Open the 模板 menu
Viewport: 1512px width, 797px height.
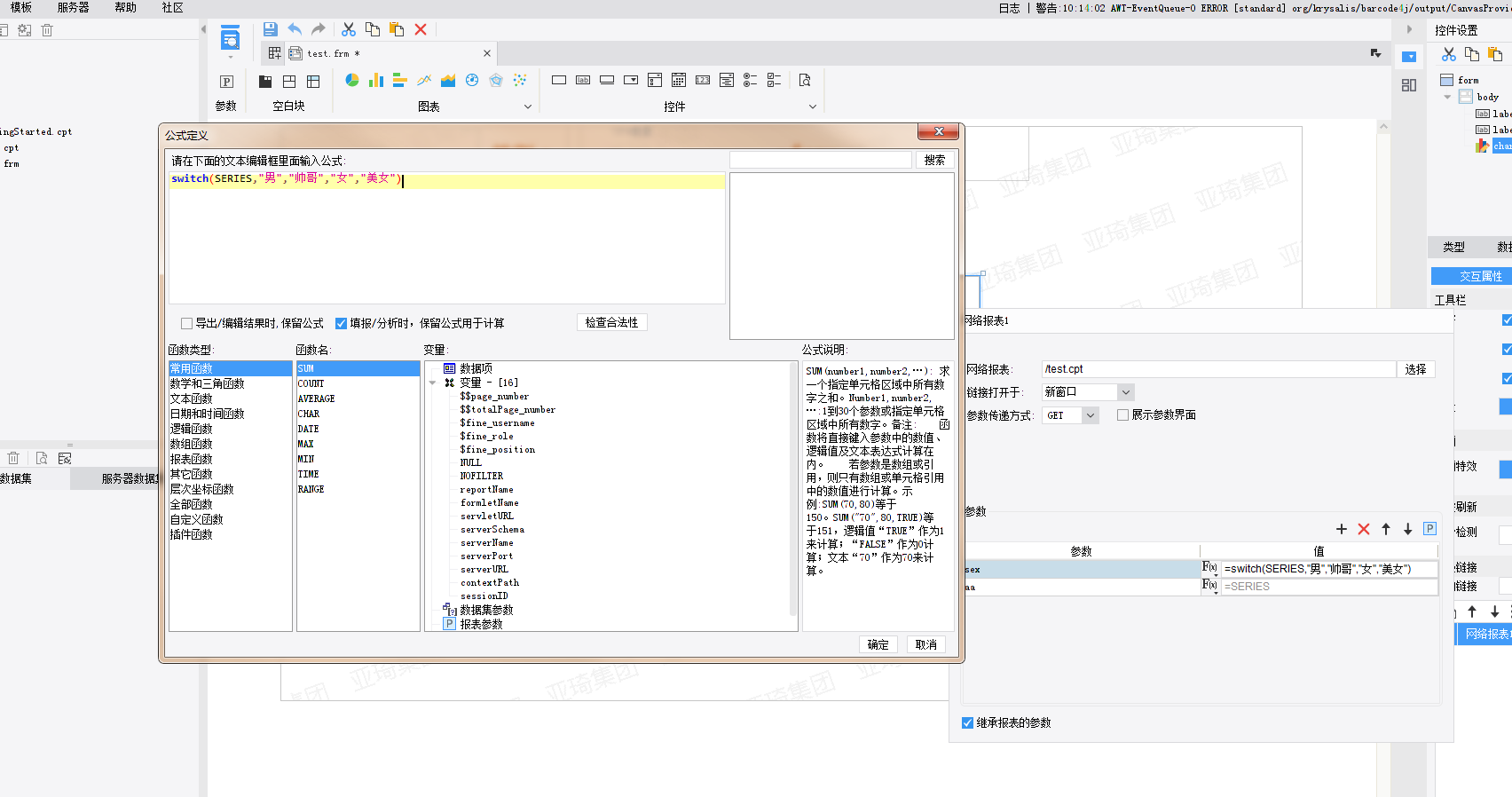[x=21, y=8]
